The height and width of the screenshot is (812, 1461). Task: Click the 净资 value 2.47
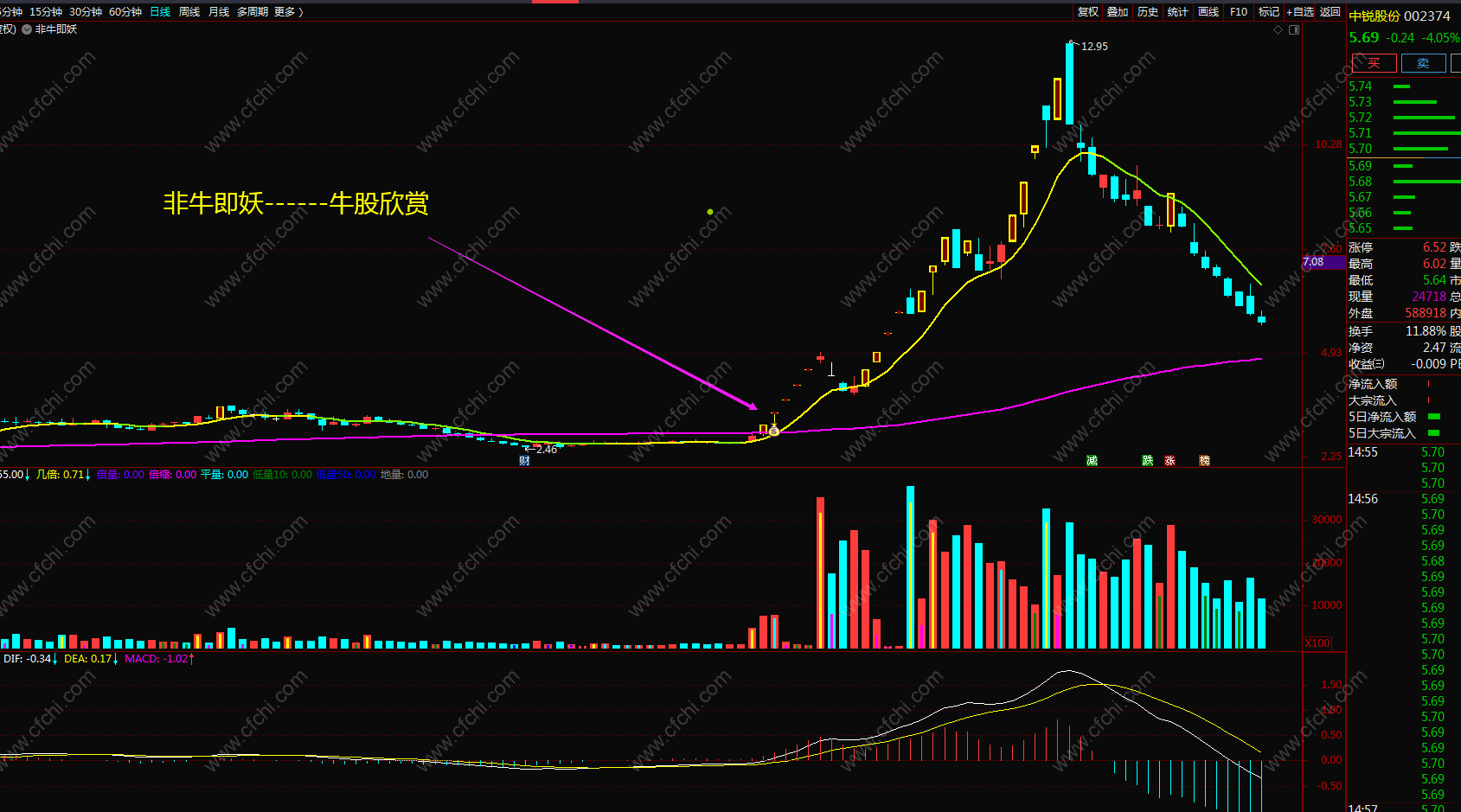[1434, 348]
